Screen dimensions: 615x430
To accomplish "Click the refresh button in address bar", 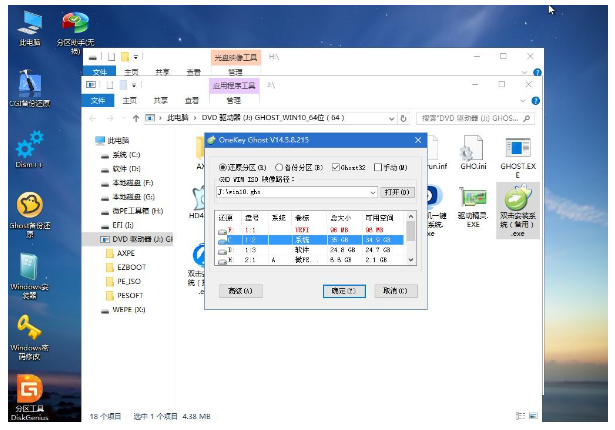I will click(403, 118).
